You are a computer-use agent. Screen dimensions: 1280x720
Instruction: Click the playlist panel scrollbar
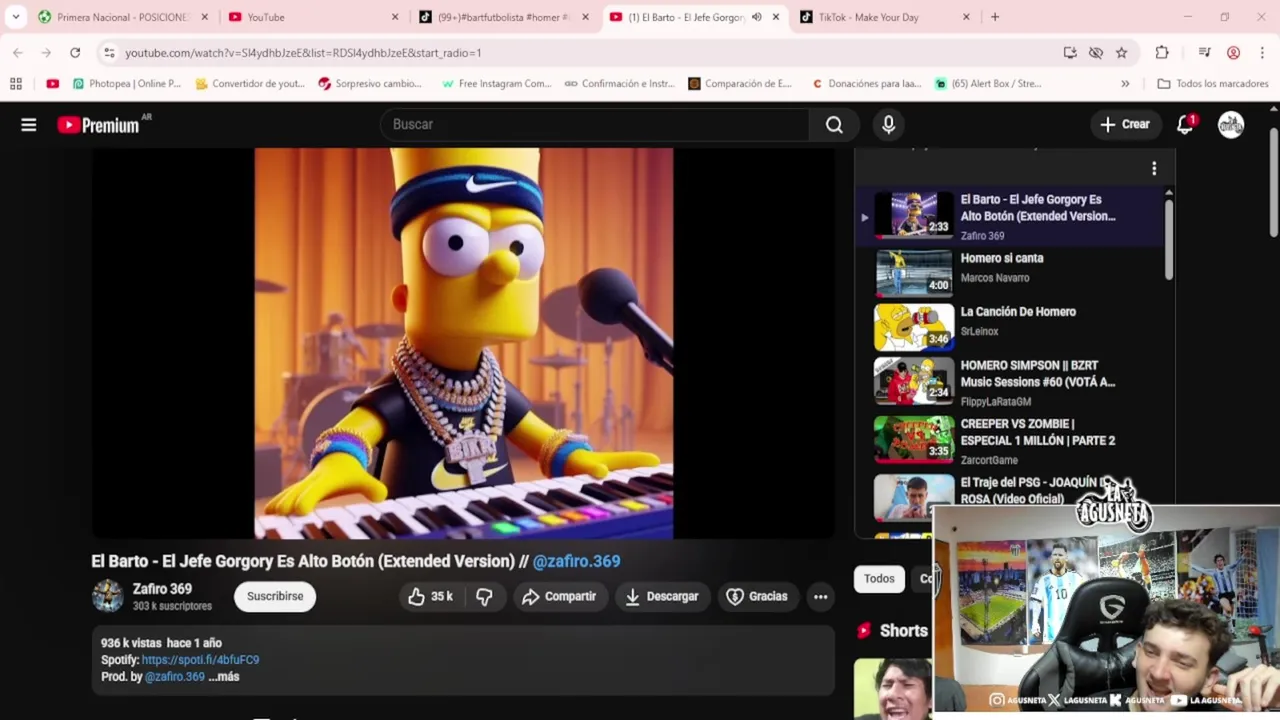tap(1169, 238)
